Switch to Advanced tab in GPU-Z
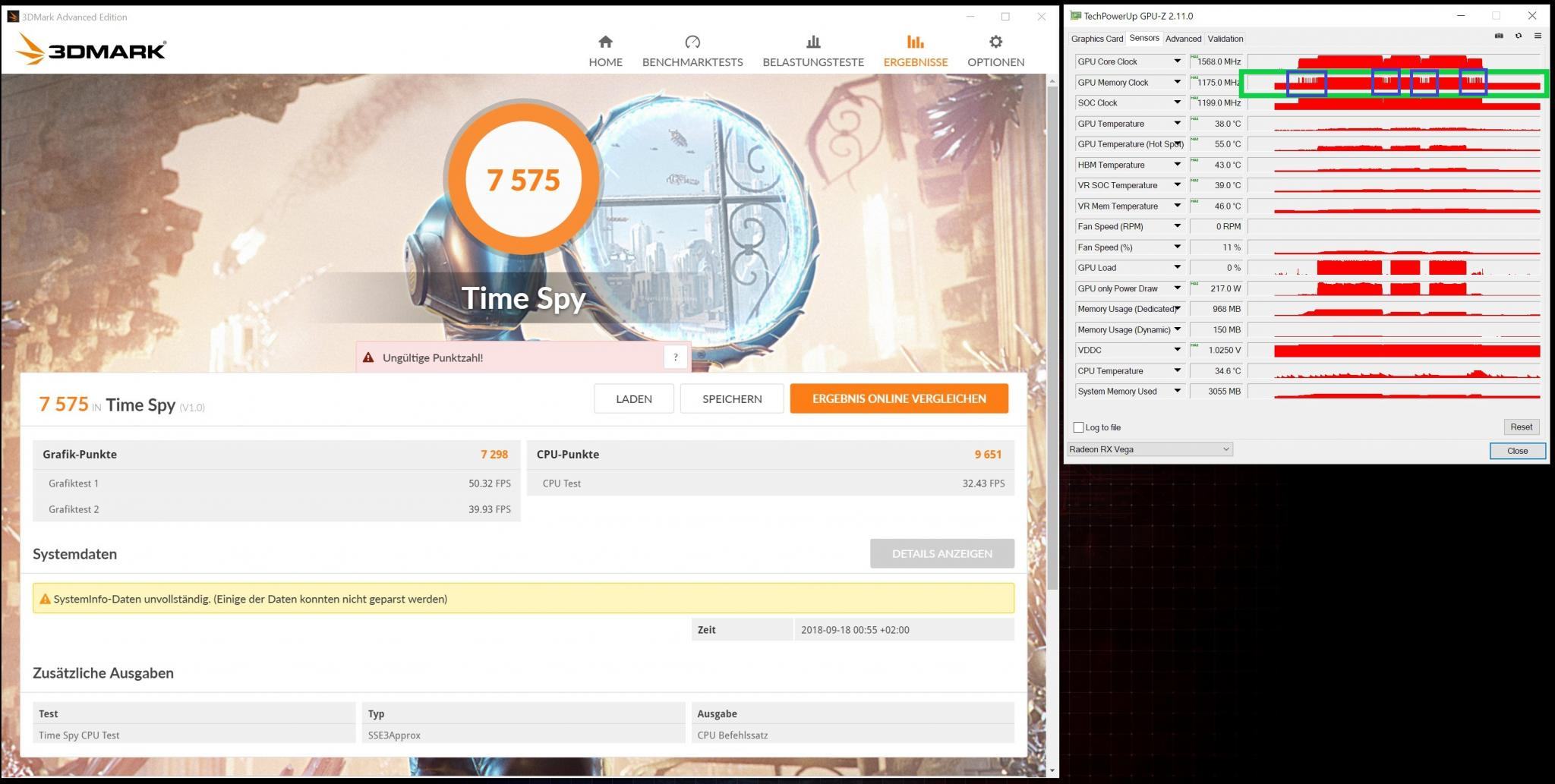This screenshot has height=784, width=1555. click(x=1183, y=39)
